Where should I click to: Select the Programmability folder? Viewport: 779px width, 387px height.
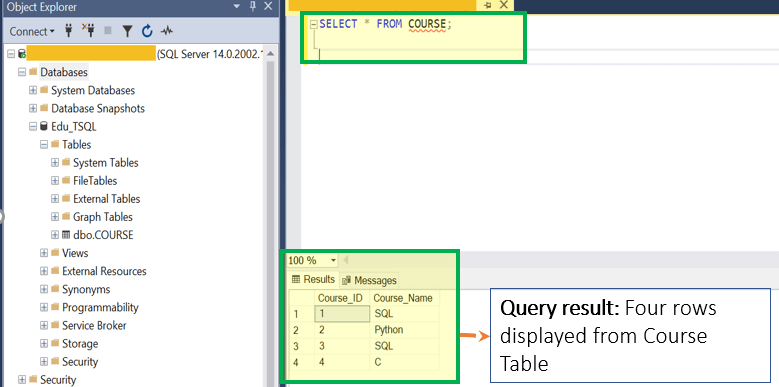click(100, 308)
